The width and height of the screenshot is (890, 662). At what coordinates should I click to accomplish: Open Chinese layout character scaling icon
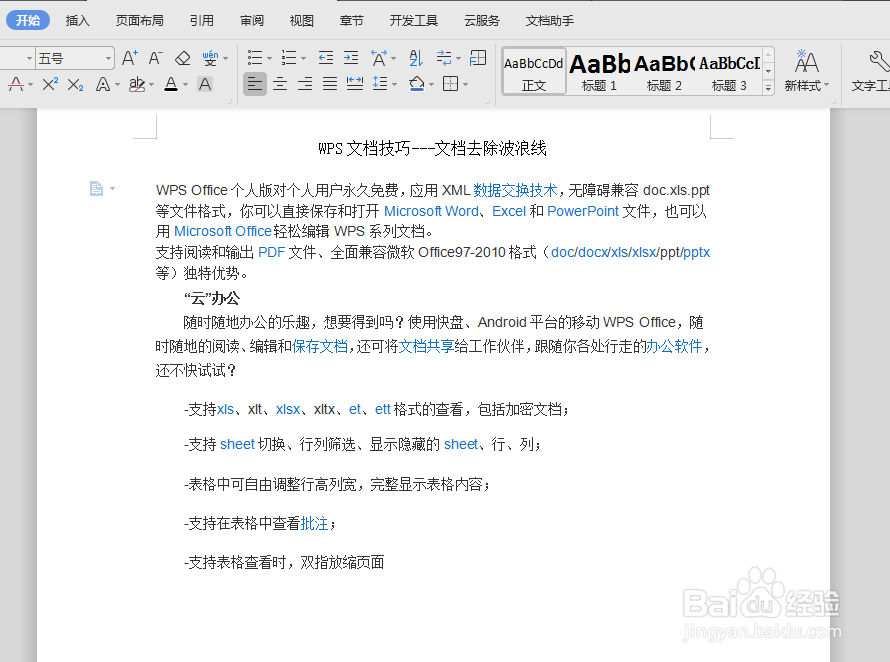coord(379,58)
